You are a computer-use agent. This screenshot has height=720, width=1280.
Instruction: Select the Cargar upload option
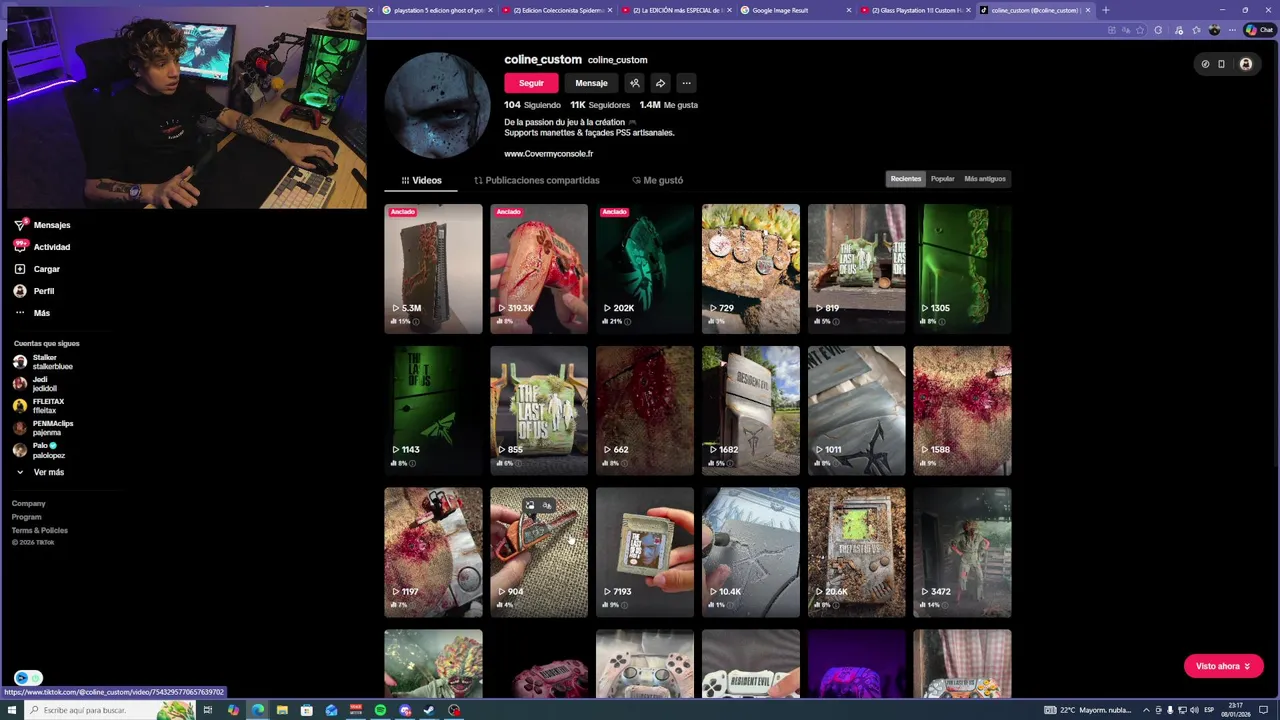(37, 269)
